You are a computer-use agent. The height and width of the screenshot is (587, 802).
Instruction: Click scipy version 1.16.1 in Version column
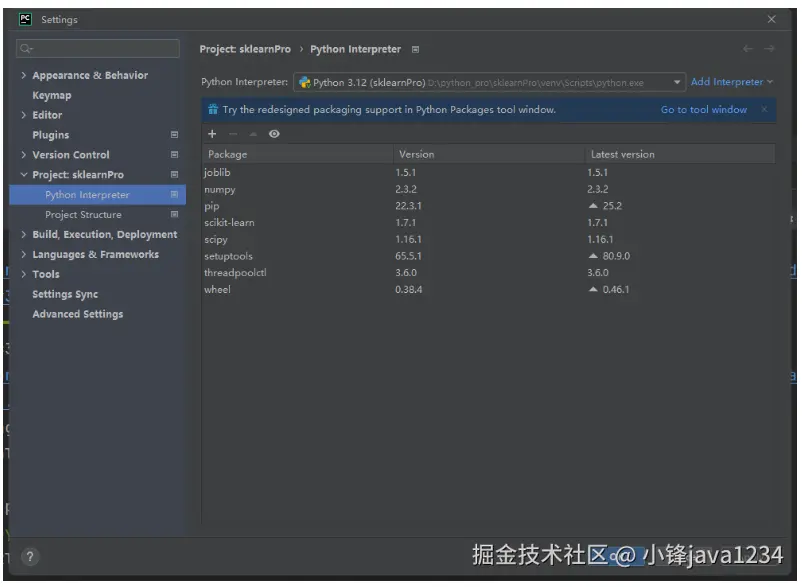coord(408,239)
